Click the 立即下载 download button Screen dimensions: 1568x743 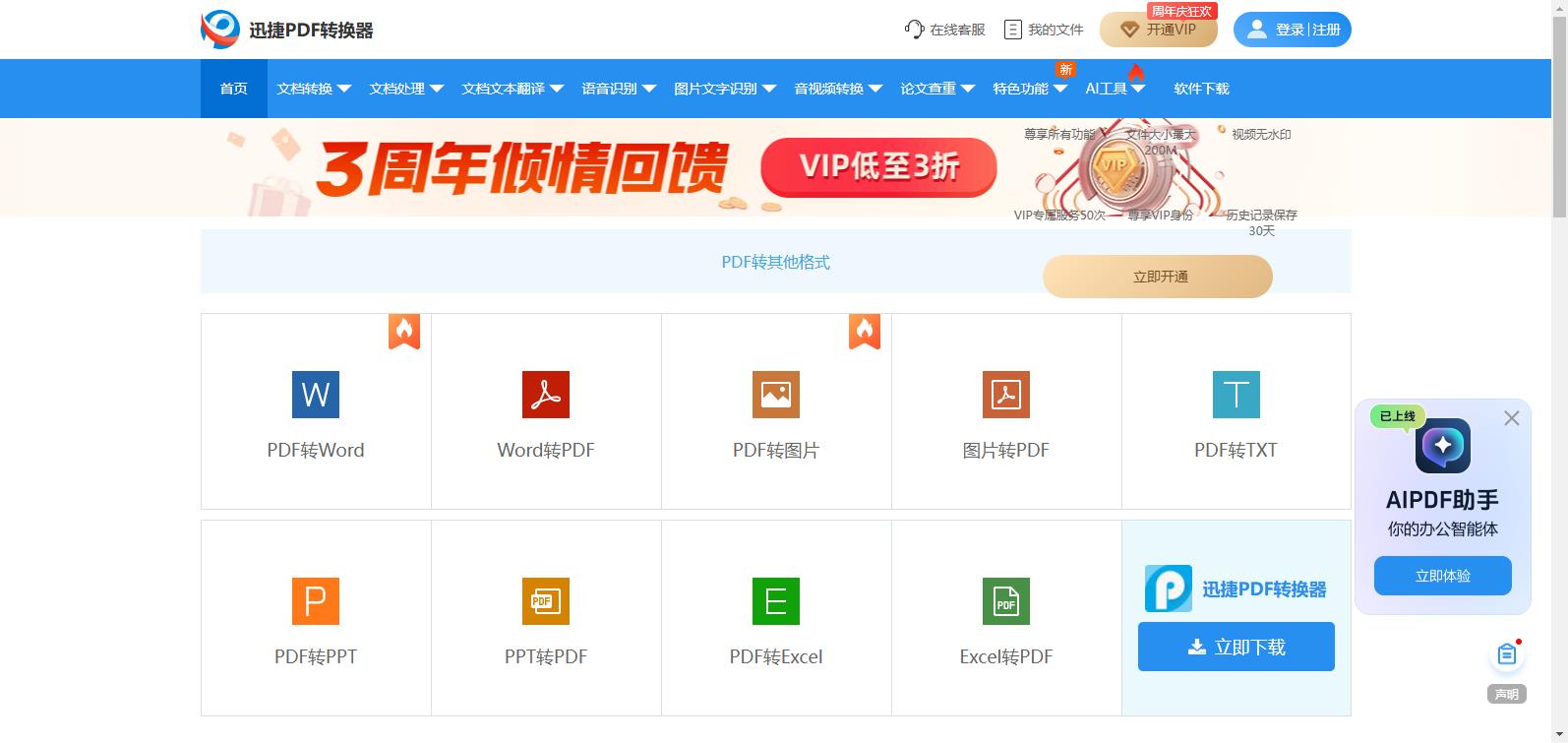(x=1236, y=647)
